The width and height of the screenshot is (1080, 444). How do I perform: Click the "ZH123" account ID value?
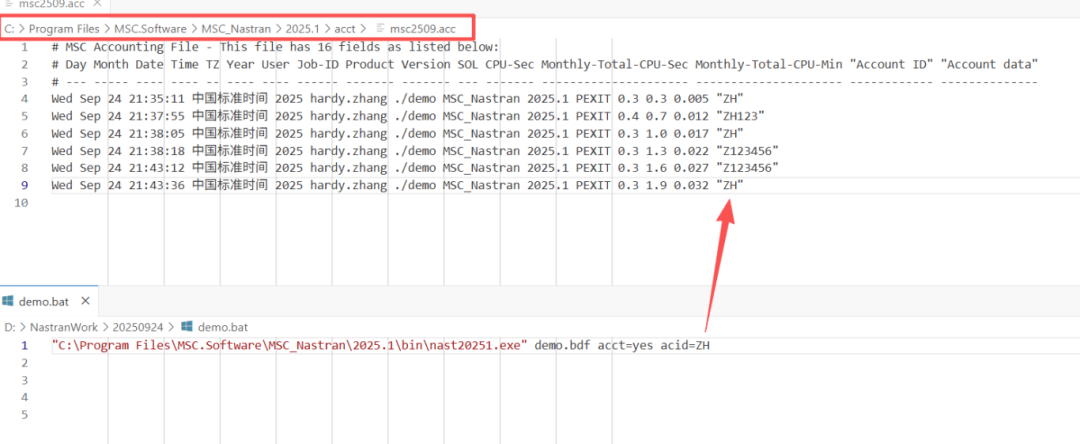(740, 116)
